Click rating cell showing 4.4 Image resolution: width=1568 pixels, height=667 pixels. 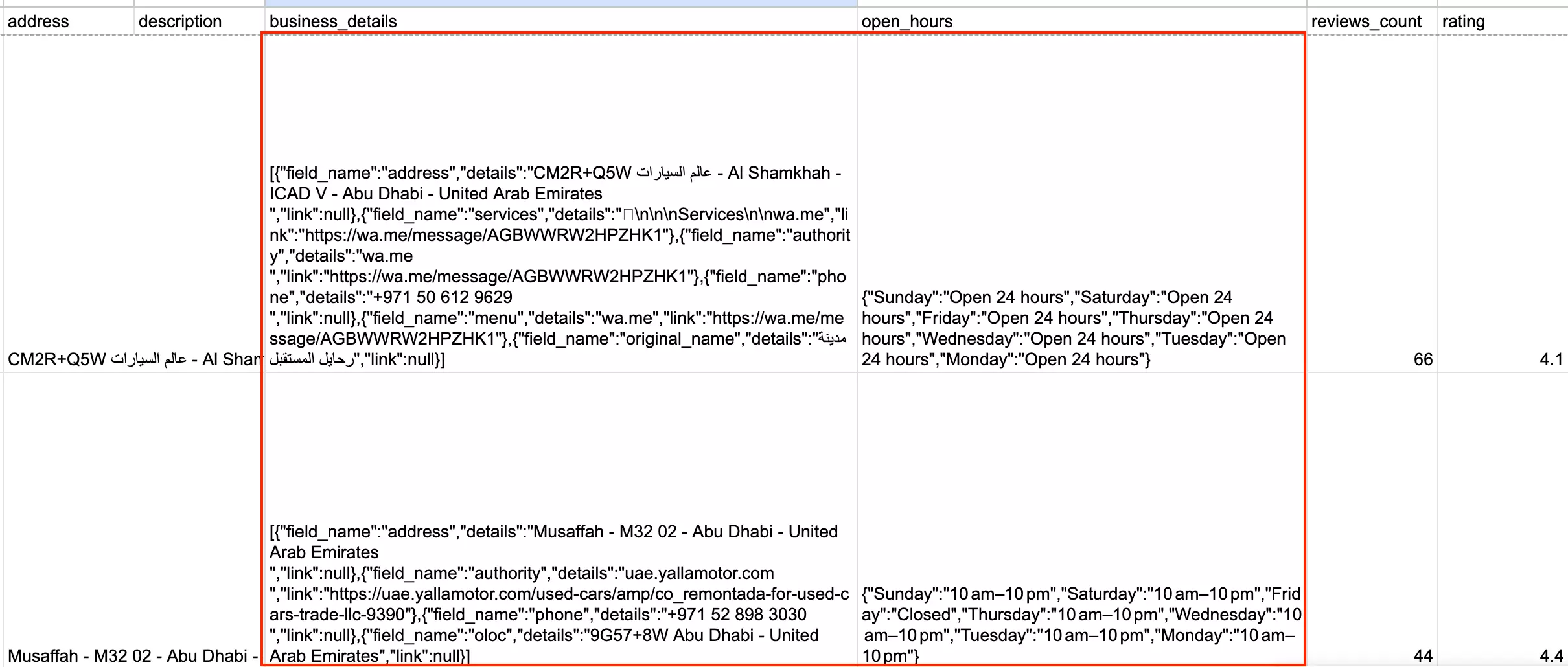[x=1503, y=520]
